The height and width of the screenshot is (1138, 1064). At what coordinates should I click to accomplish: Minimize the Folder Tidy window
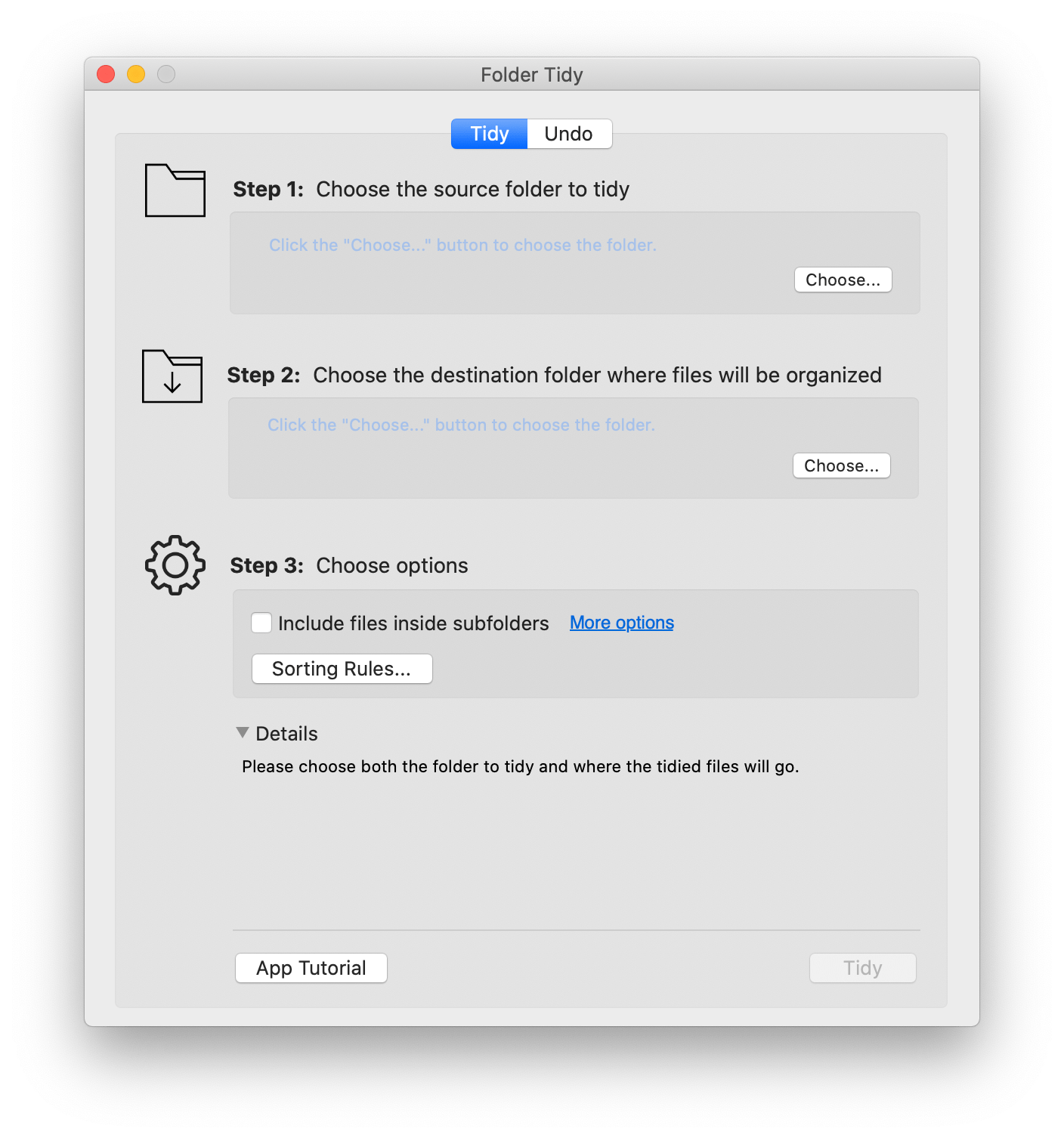[x=136, y=74]
